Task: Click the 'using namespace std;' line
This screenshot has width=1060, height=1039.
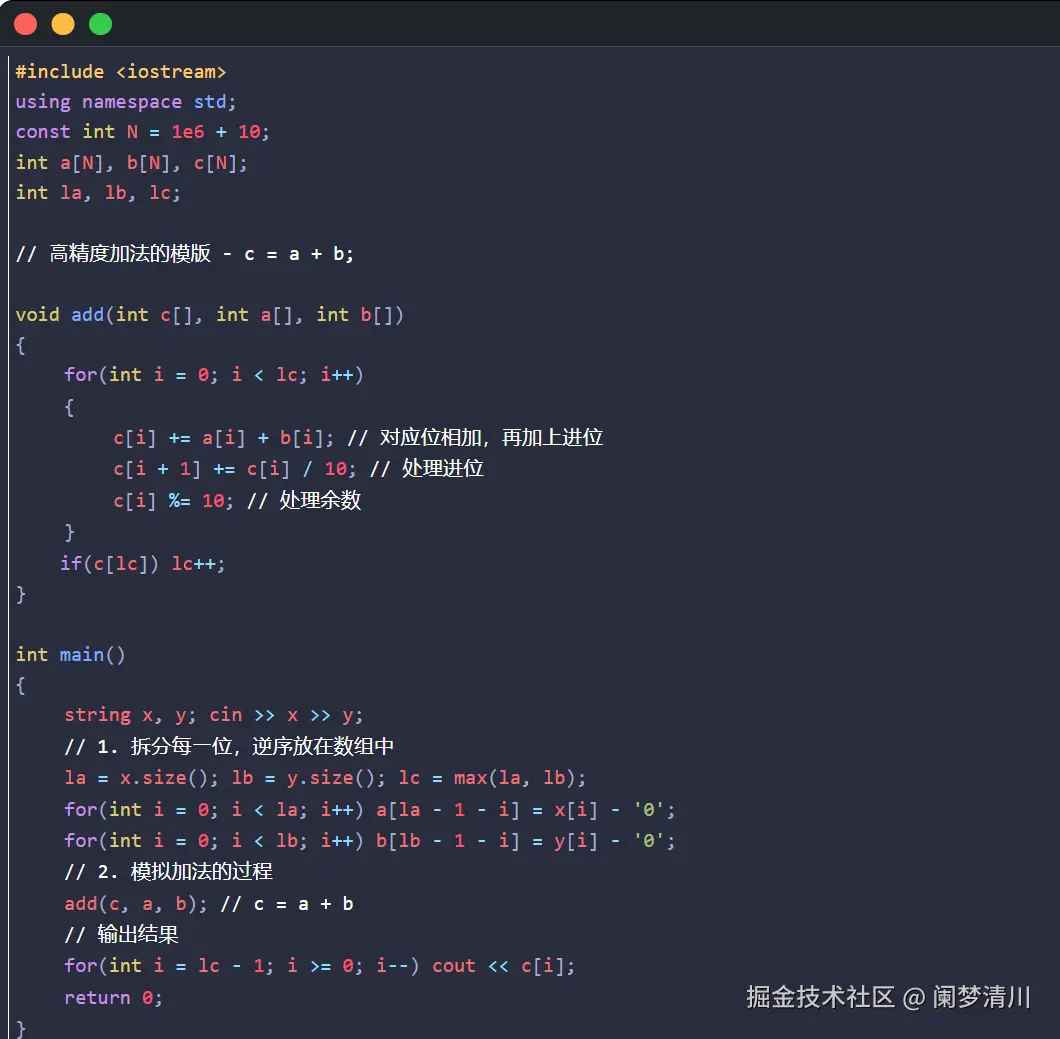Action: (126, 102)
